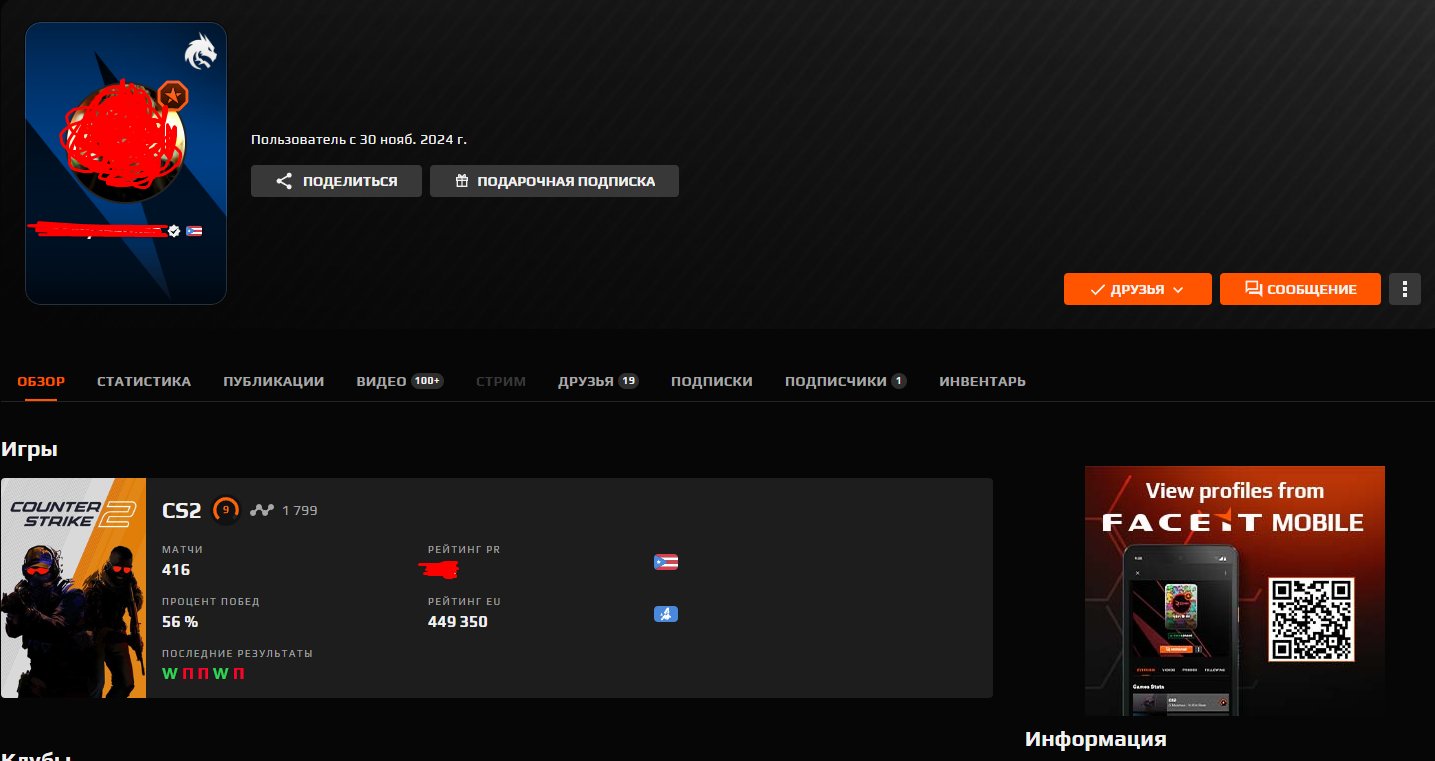
Task: Click the Counter-Strike 2 game cover image
Action: pos(74,588)
